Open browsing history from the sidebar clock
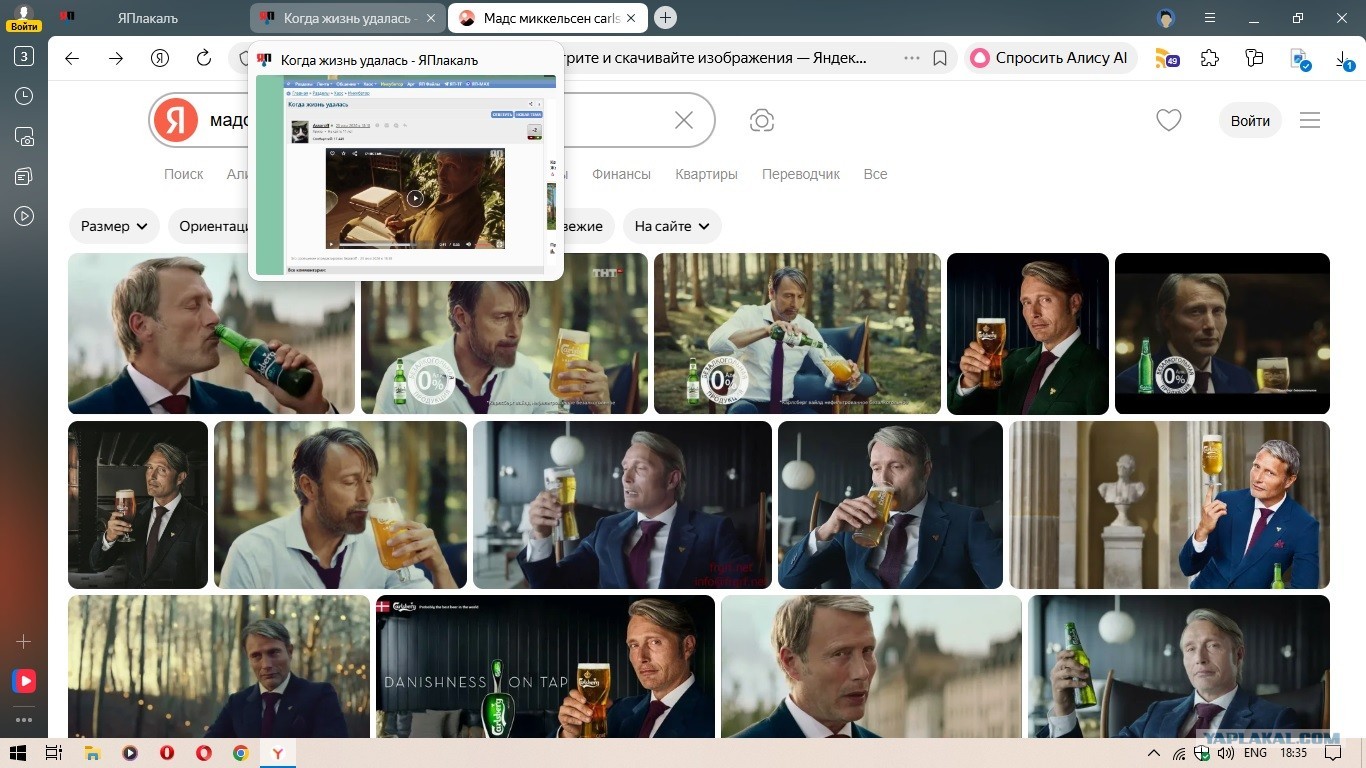 pos(24,96)
